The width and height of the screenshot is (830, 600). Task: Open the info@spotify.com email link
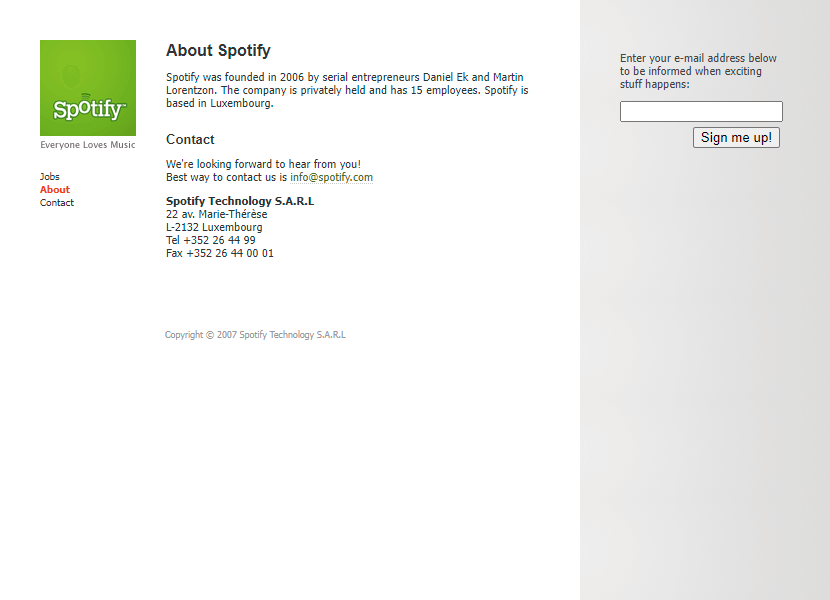331,177
